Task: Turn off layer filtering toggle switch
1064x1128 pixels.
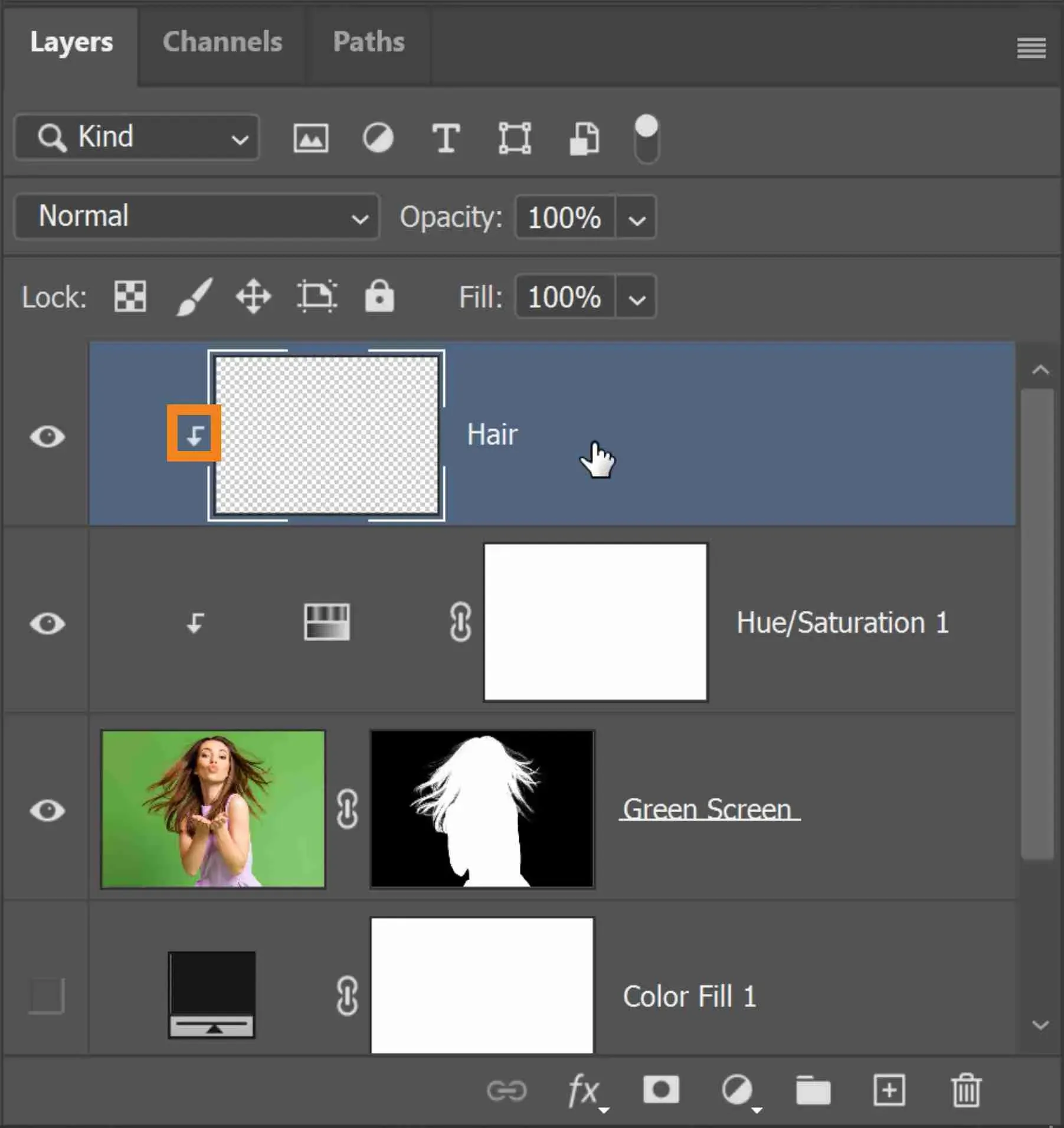Action: pyautogui.click(x=646, y=139)
